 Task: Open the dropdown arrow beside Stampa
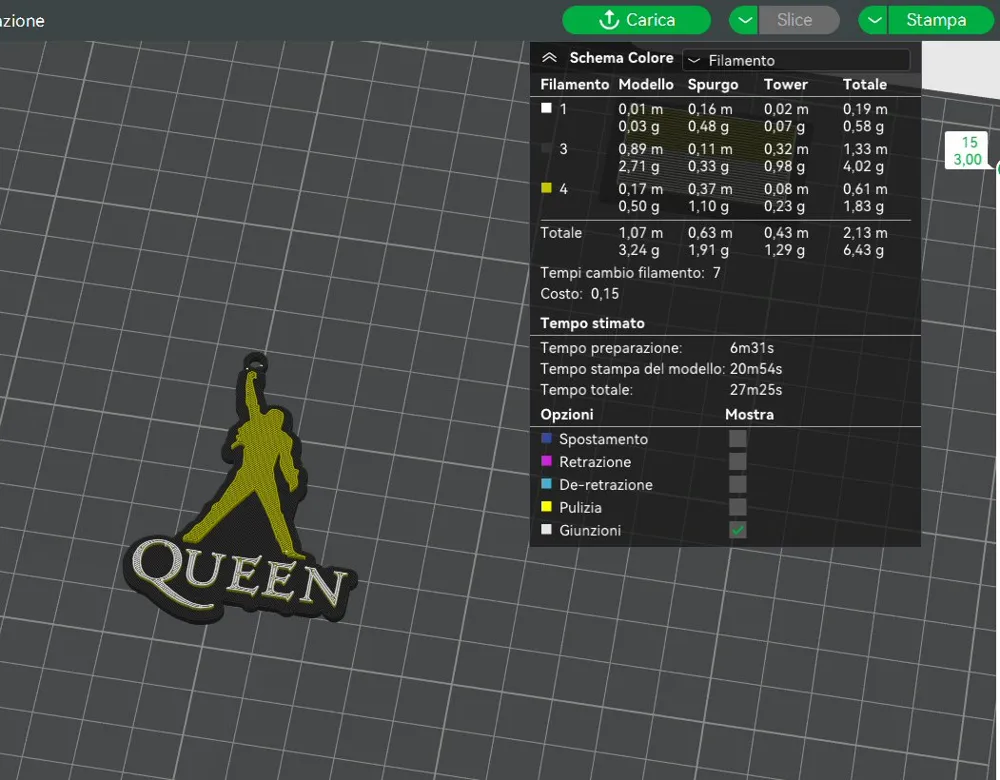874,20
